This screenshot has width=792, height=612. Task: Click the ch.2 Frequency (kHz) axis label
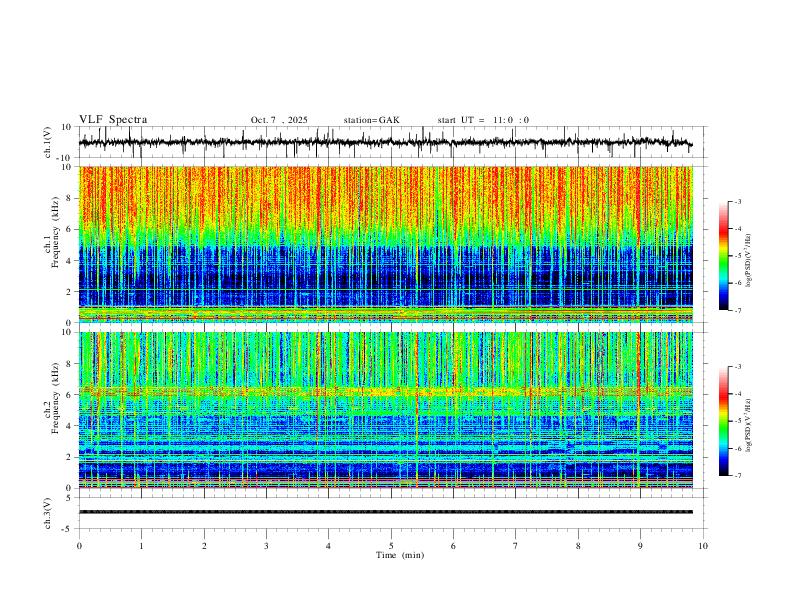tap(52, 398)
